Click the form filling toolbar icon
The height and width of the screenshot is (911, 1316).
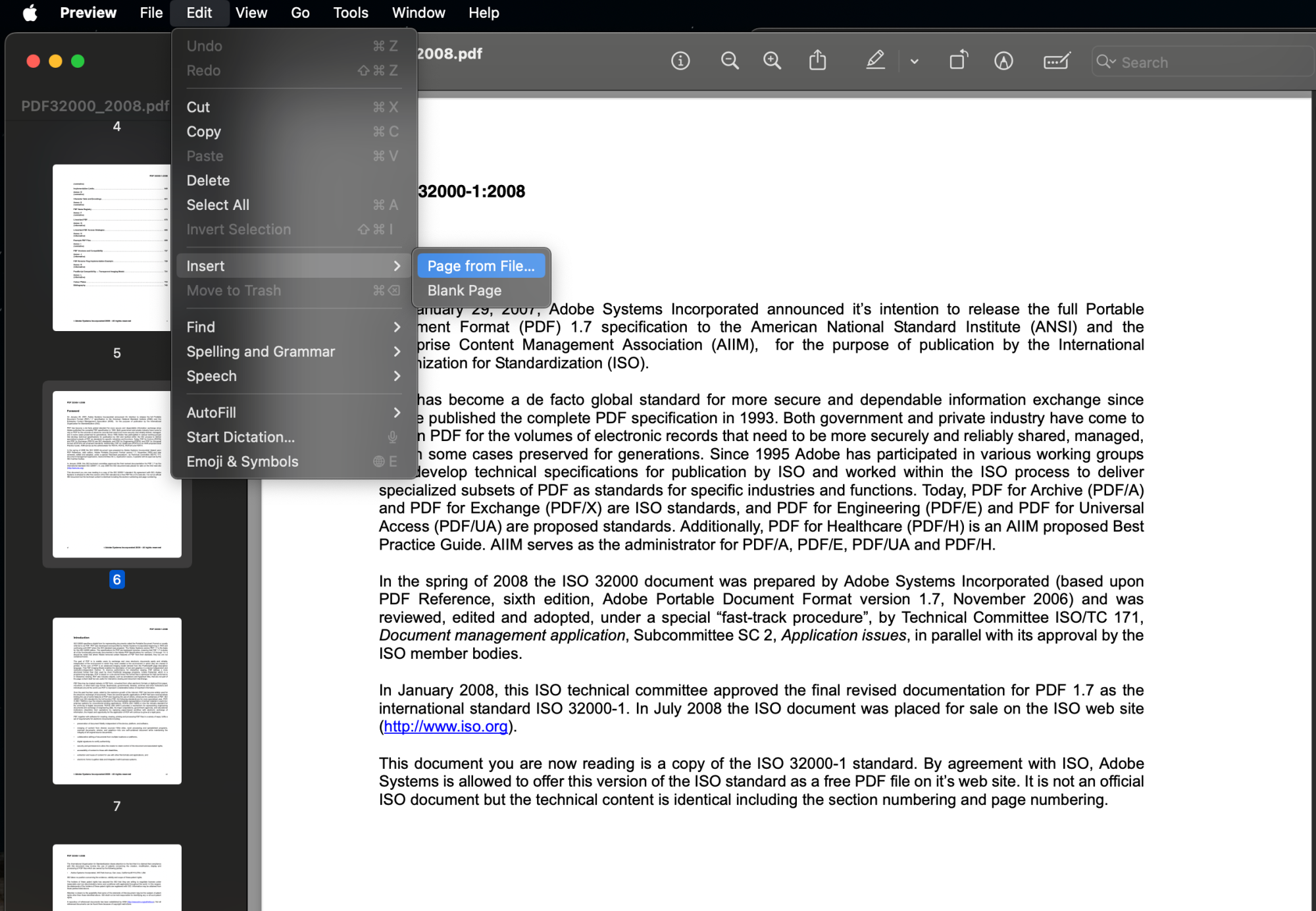click(1057, 61)
